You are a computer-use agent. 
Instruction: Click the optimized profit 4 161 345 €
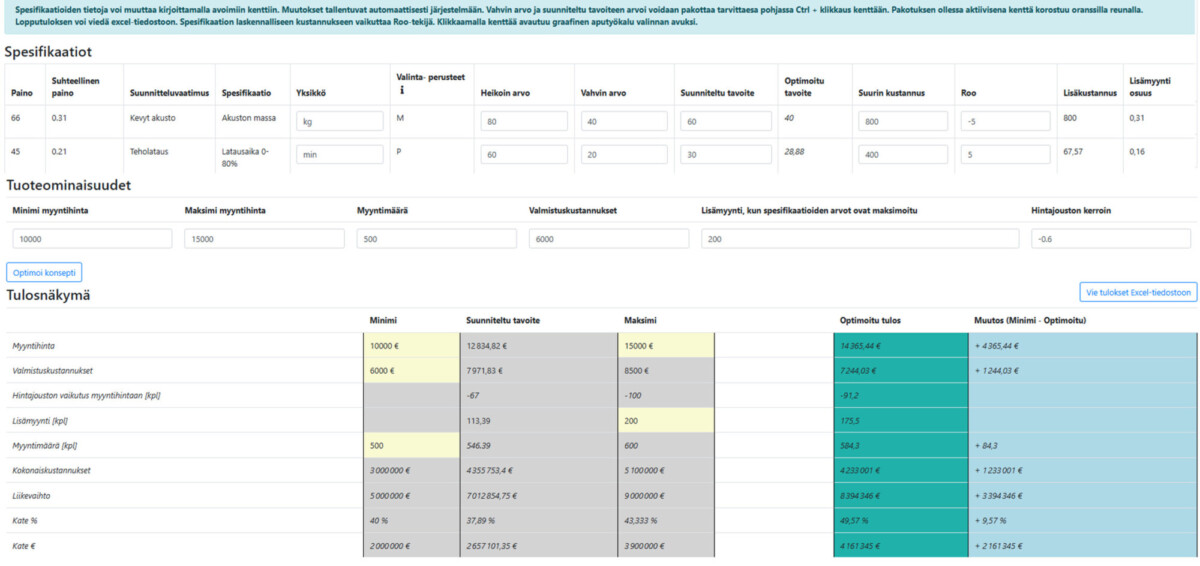860,545
